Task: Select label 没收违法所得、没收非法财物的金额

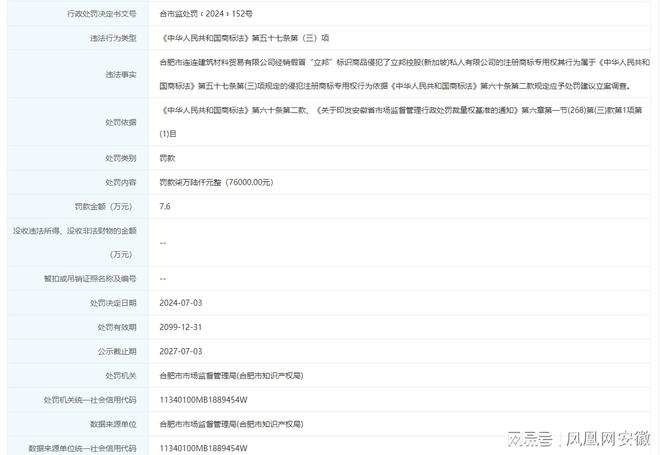Action: 75,231
